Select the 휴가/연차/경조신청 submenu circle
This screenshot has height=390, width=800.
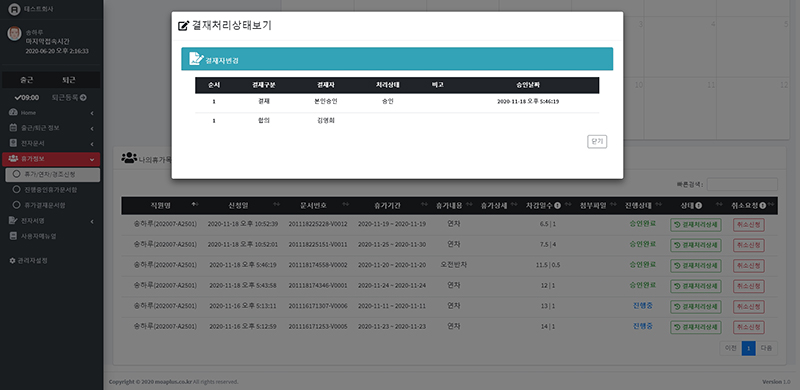[16, 174]
